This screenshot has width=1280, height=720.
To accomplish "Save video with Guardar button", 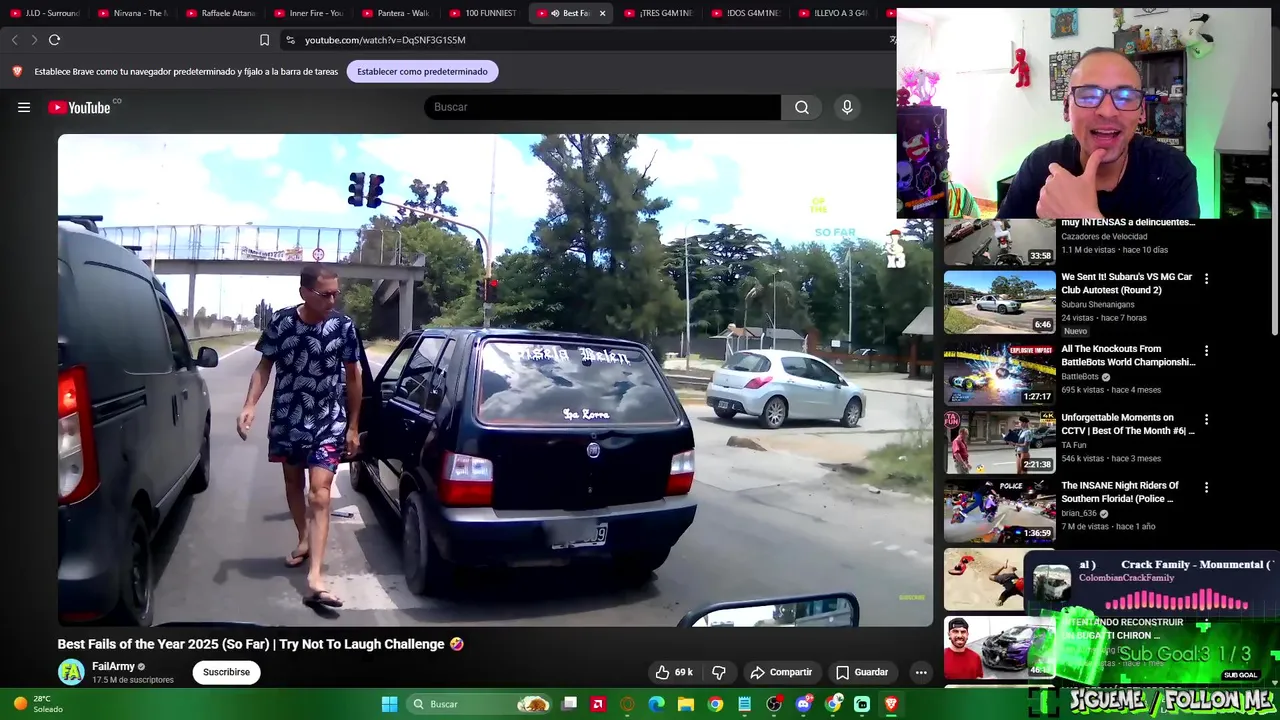I will click(862, 672).
